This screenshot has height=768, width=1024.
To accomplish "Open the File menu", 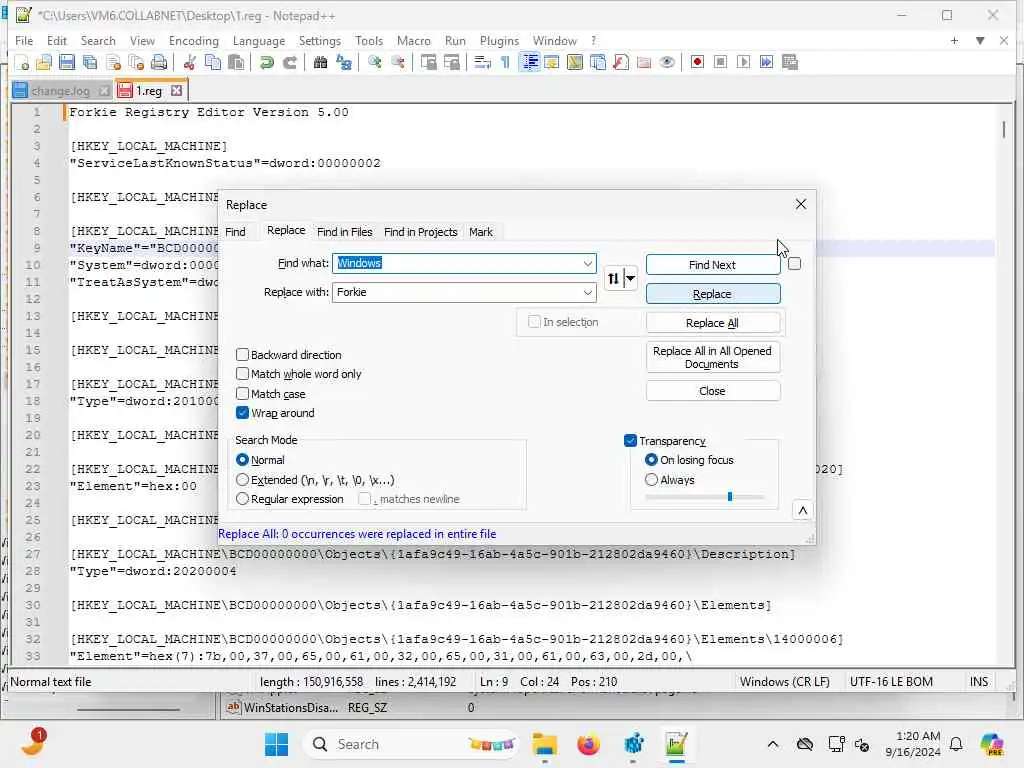I will [24, 40].
